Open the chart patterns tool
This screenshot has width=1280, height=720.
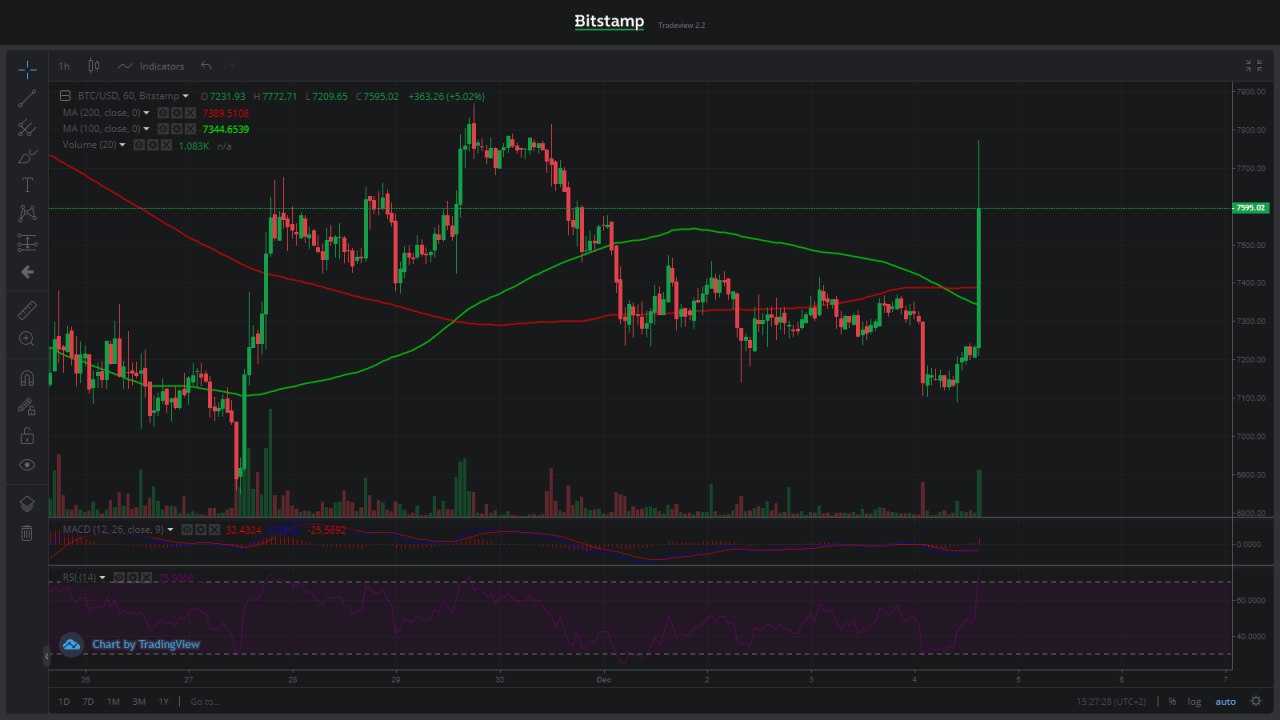pyautogui.click(x=27, y=214)
